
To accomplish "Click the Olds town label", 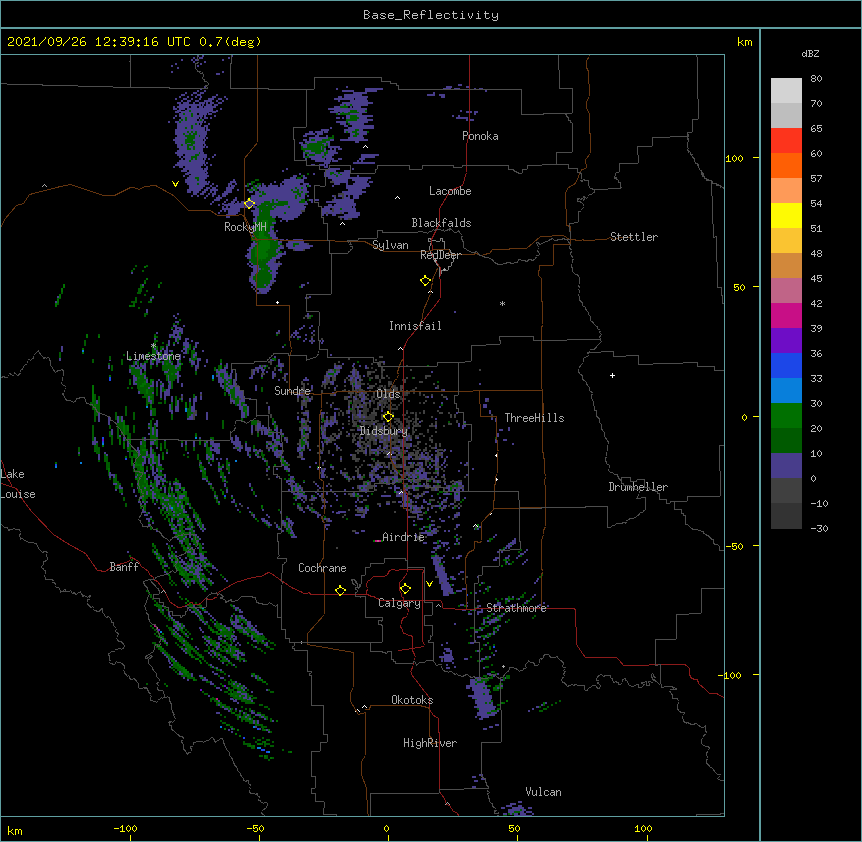I will click(x=388, y=394).
